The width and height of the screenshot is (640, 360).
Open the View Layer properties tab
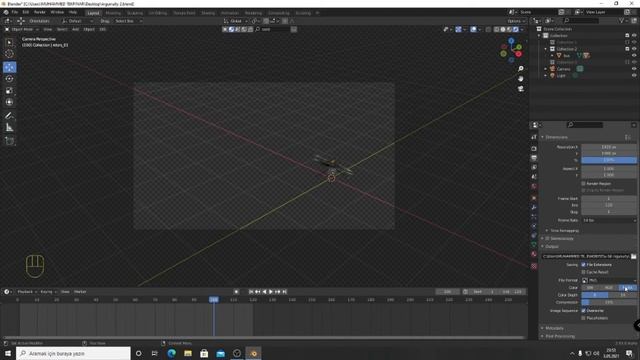point(534,167)
